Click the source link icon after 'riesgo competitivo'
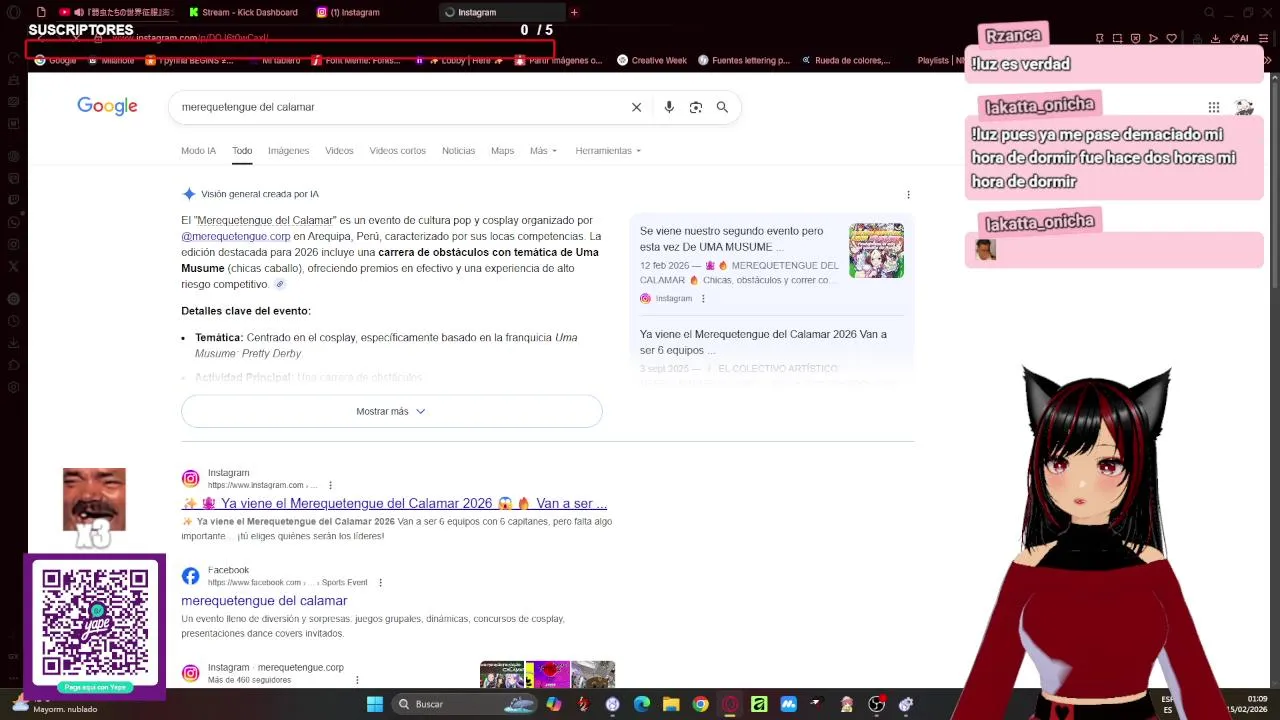The width and height of the screenshot is (1280, 720). tap(280, 284)
